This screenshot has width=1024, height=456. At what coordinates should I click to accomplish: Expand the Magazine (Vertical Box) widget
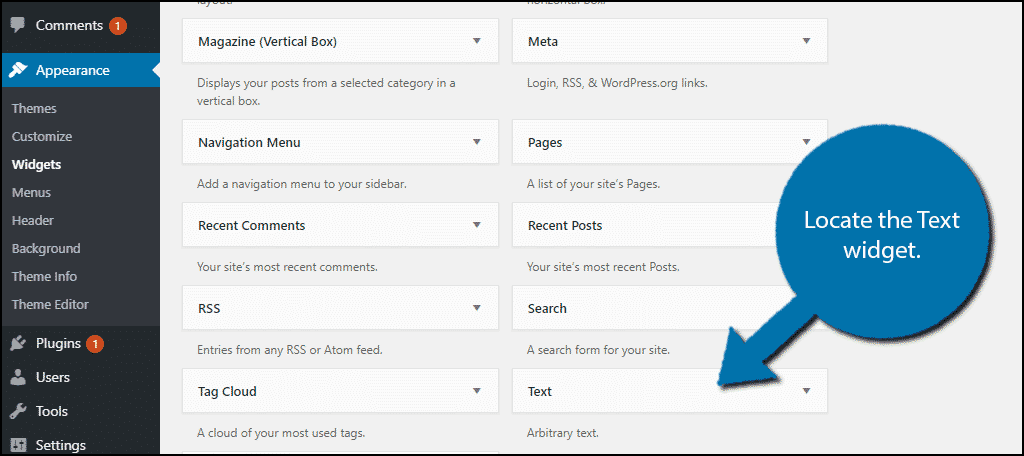click(x=477, y=42)
